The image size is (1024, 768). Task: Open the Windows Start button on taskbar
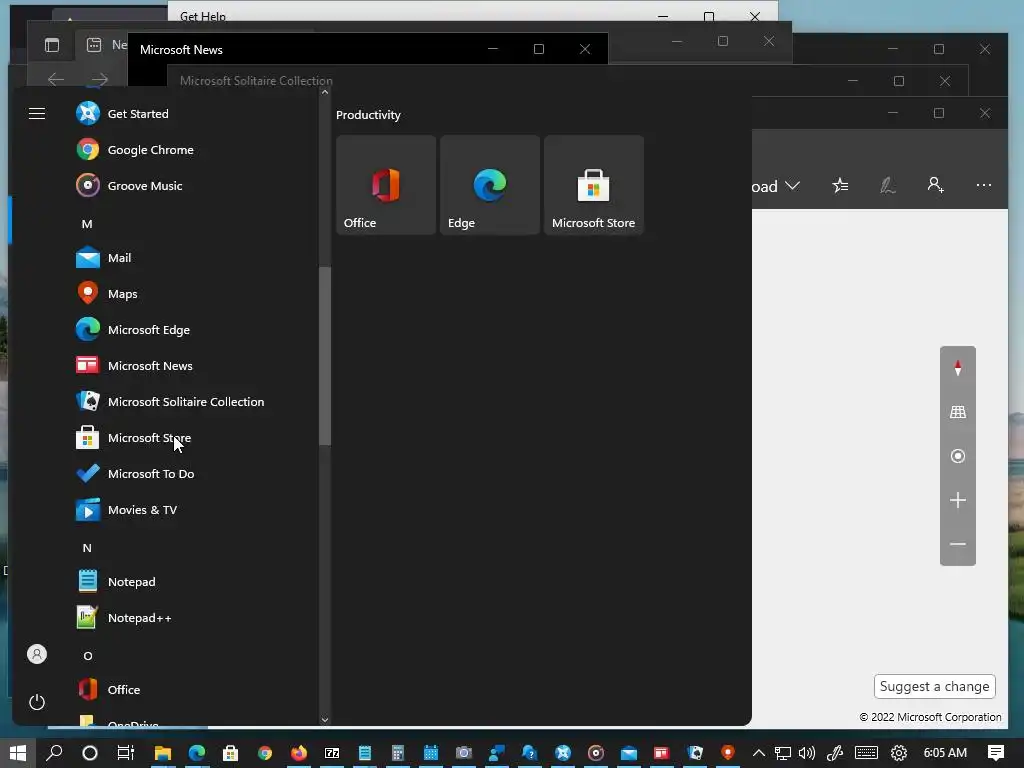click(18, 752)
